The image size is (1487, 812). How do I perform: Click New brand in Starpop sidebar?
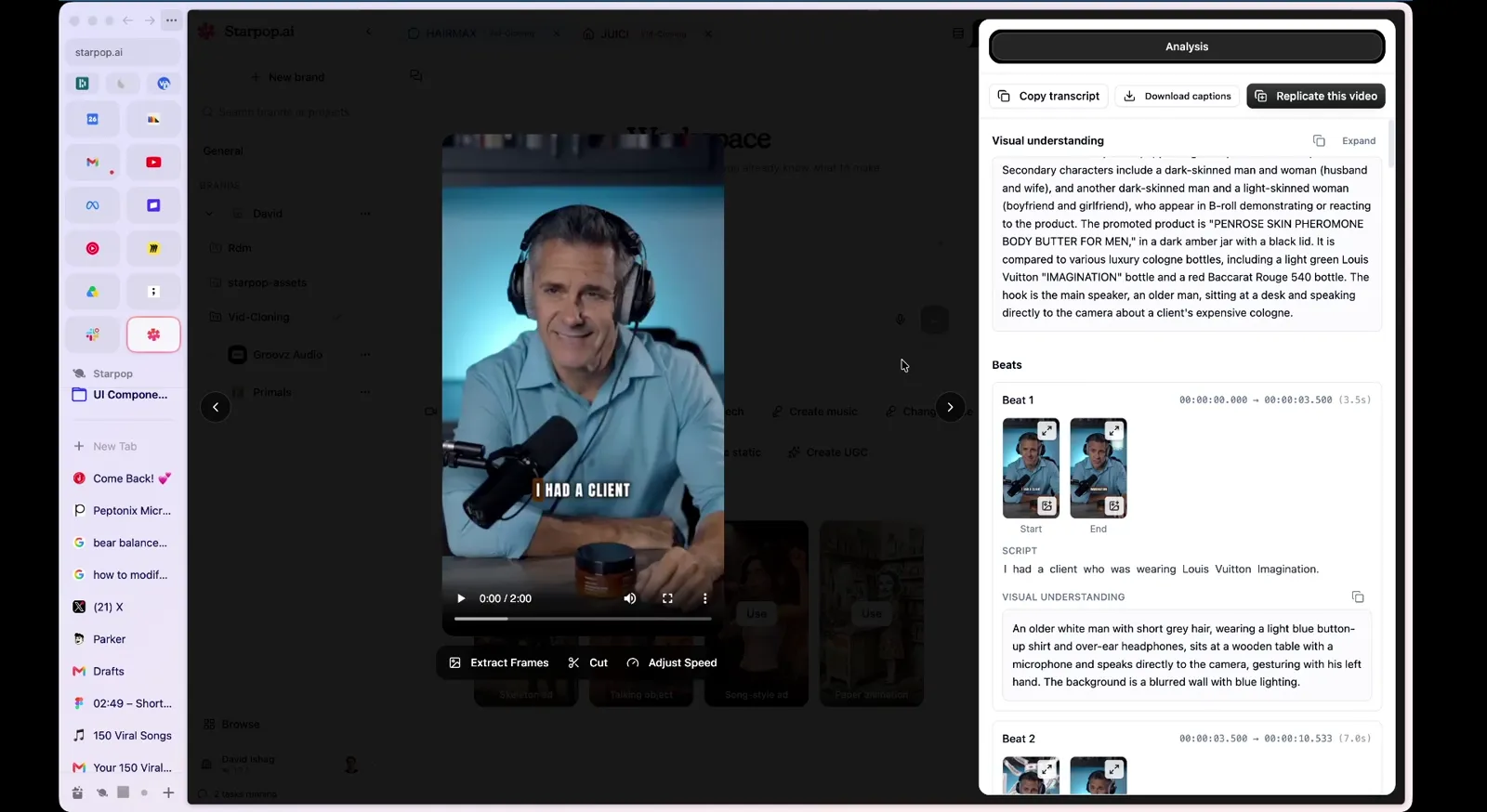click(x=288, y=77)
